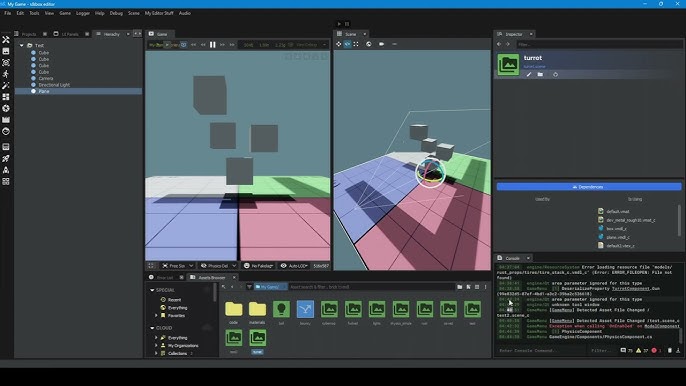Image resolution: width=686 pixels, height=386 pixels.
Task: Click the clear console trash icon
Action: [669, 351]
